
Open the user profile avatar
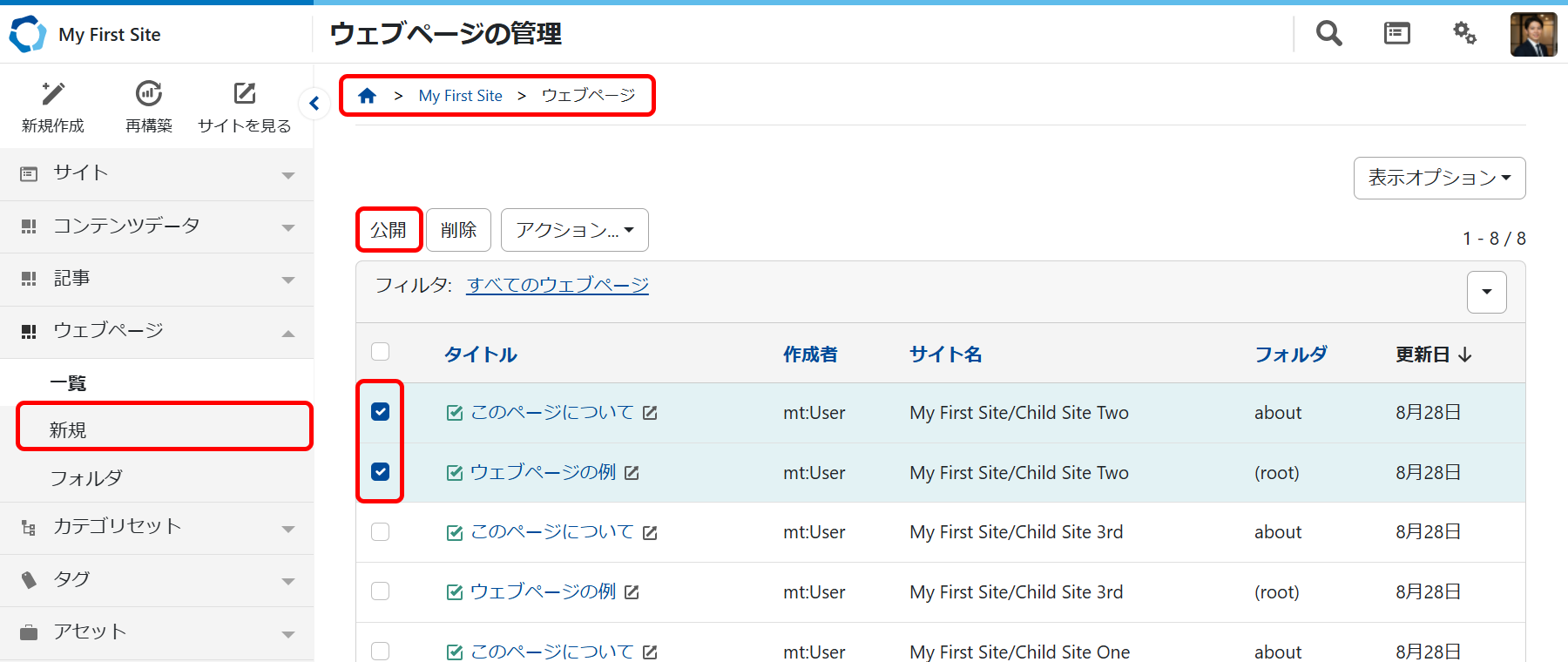click(x=1533, y=35)
